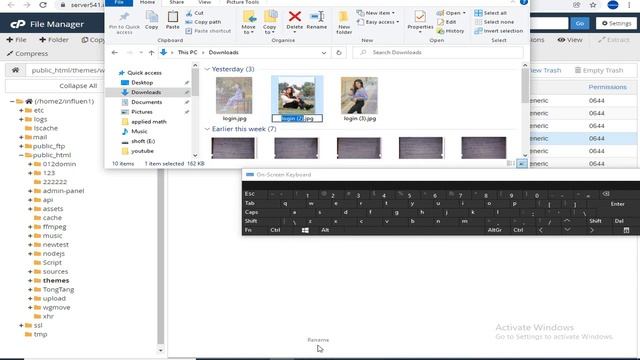Click + File in cPanel toolbar
The width and height of the screenshot is (640, 360).
(x=16, y=40)
